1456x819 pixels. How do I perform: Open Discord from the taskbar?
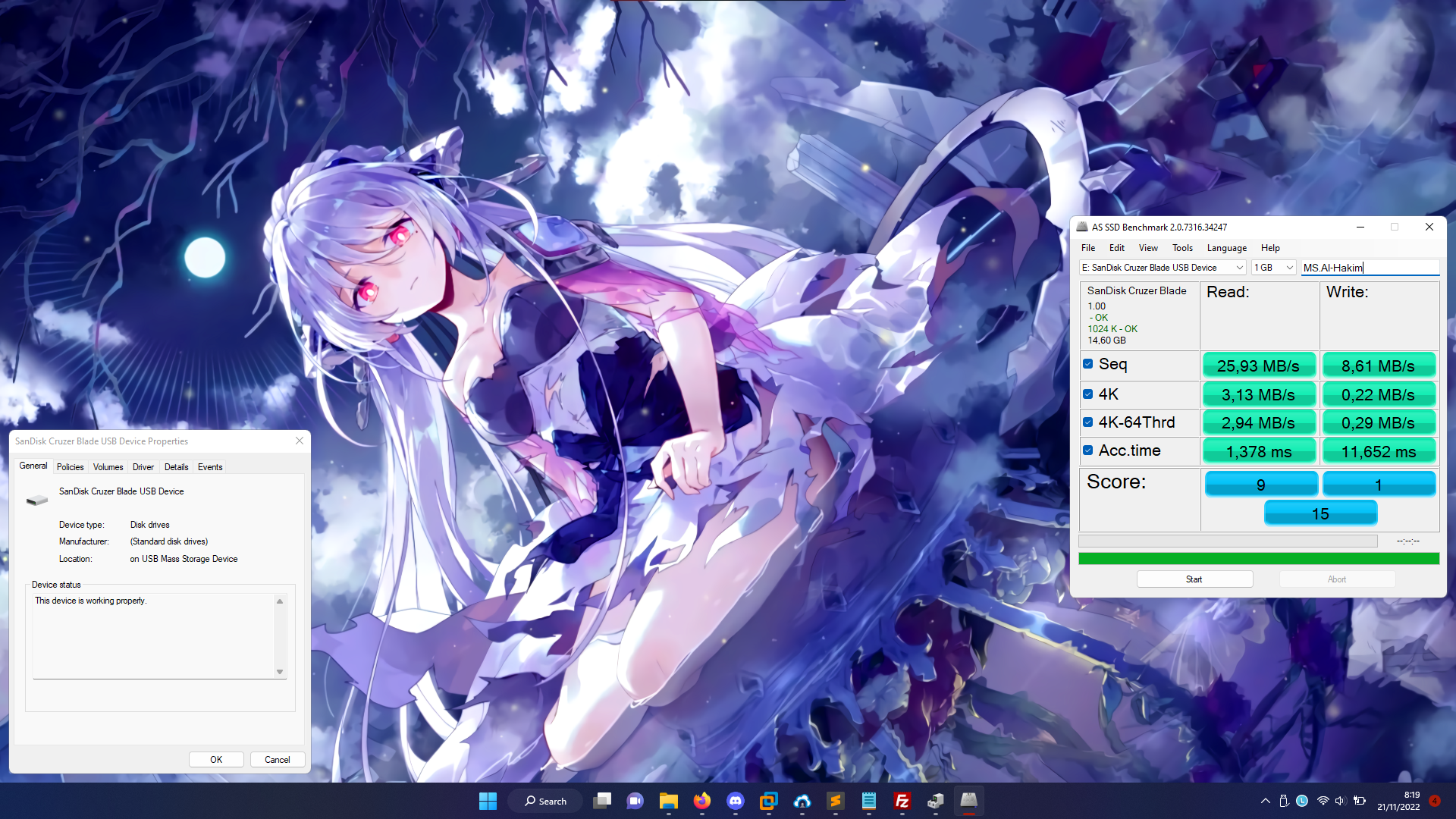pyautogui.click(x=735, y=801)
